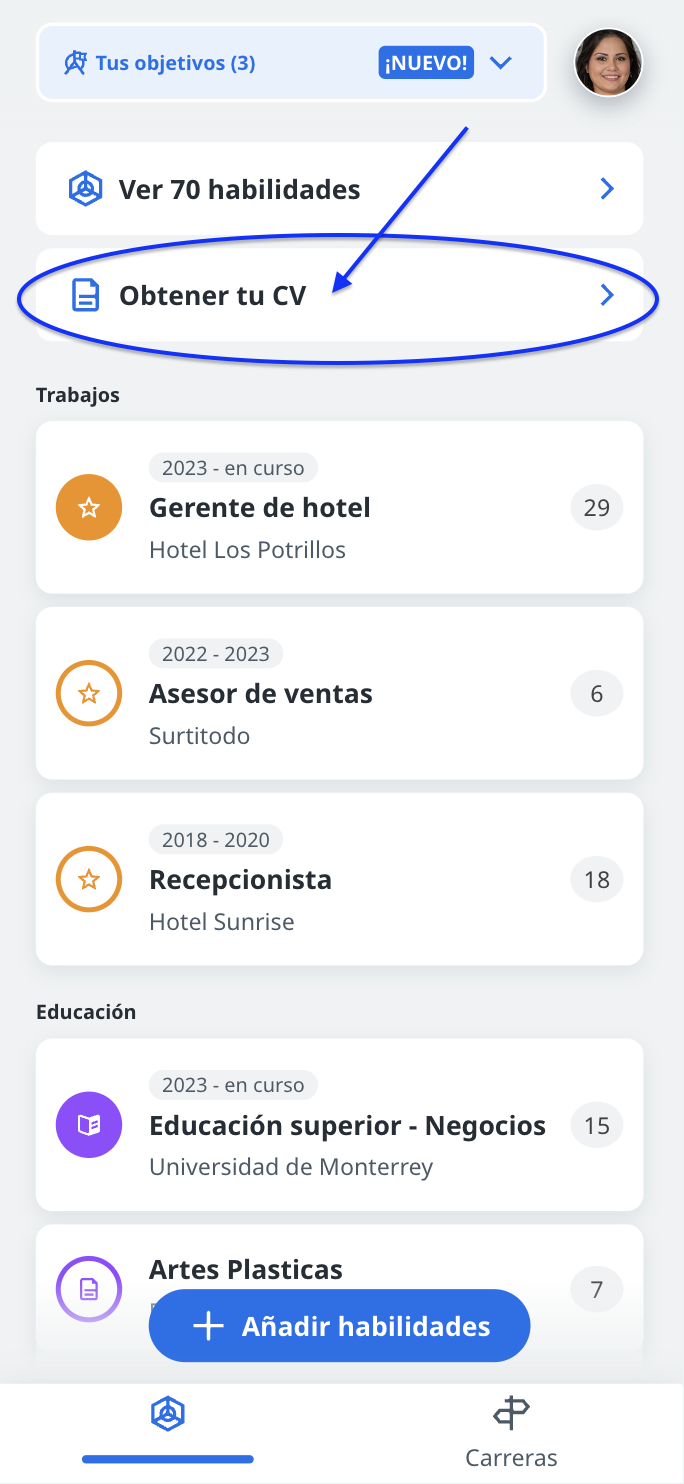
Task: Click the 29 skills count on Gerente de hotel
Action: tap(597, 508)
